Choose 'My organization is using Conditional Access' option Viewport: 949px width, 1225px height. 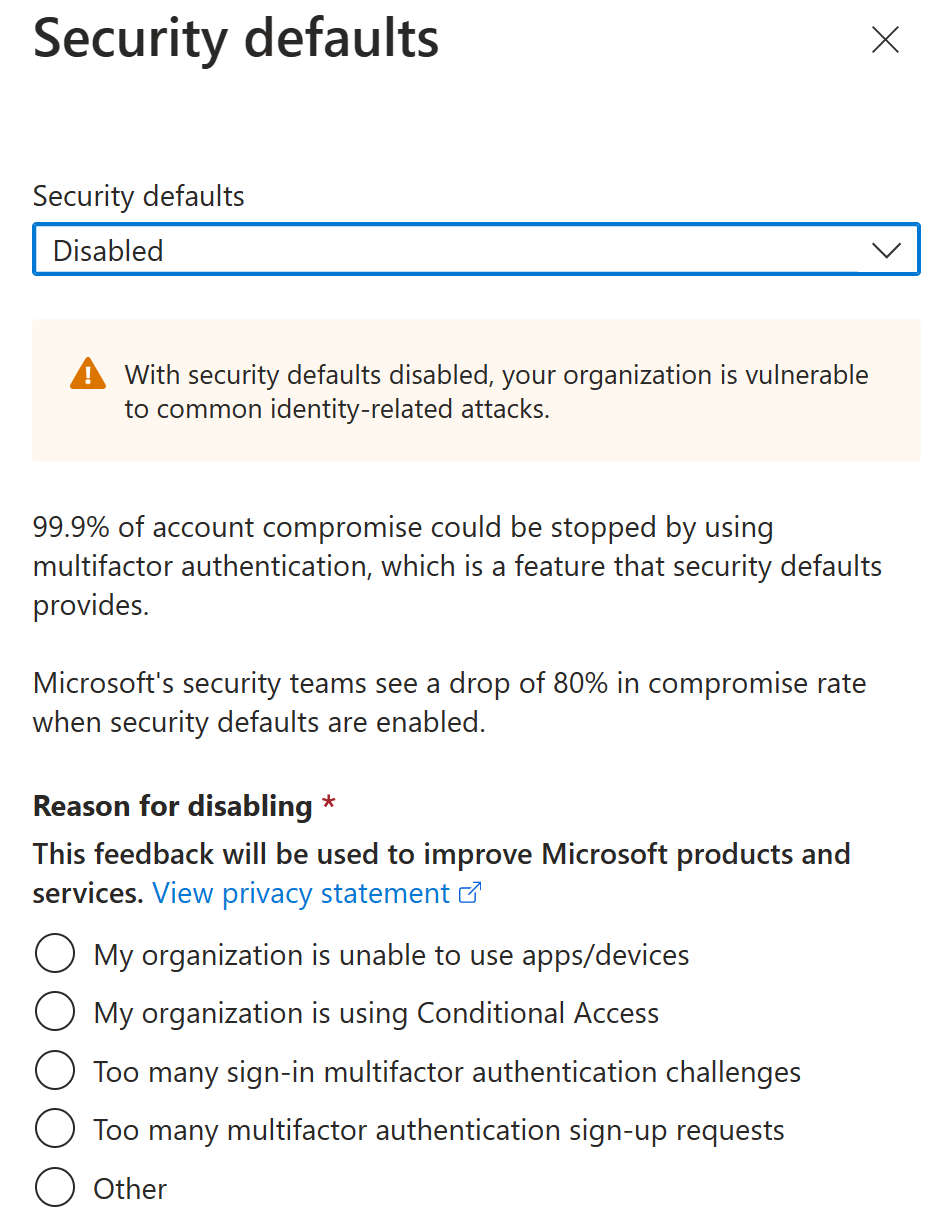pyautogui.click(x=55, y=1013)
